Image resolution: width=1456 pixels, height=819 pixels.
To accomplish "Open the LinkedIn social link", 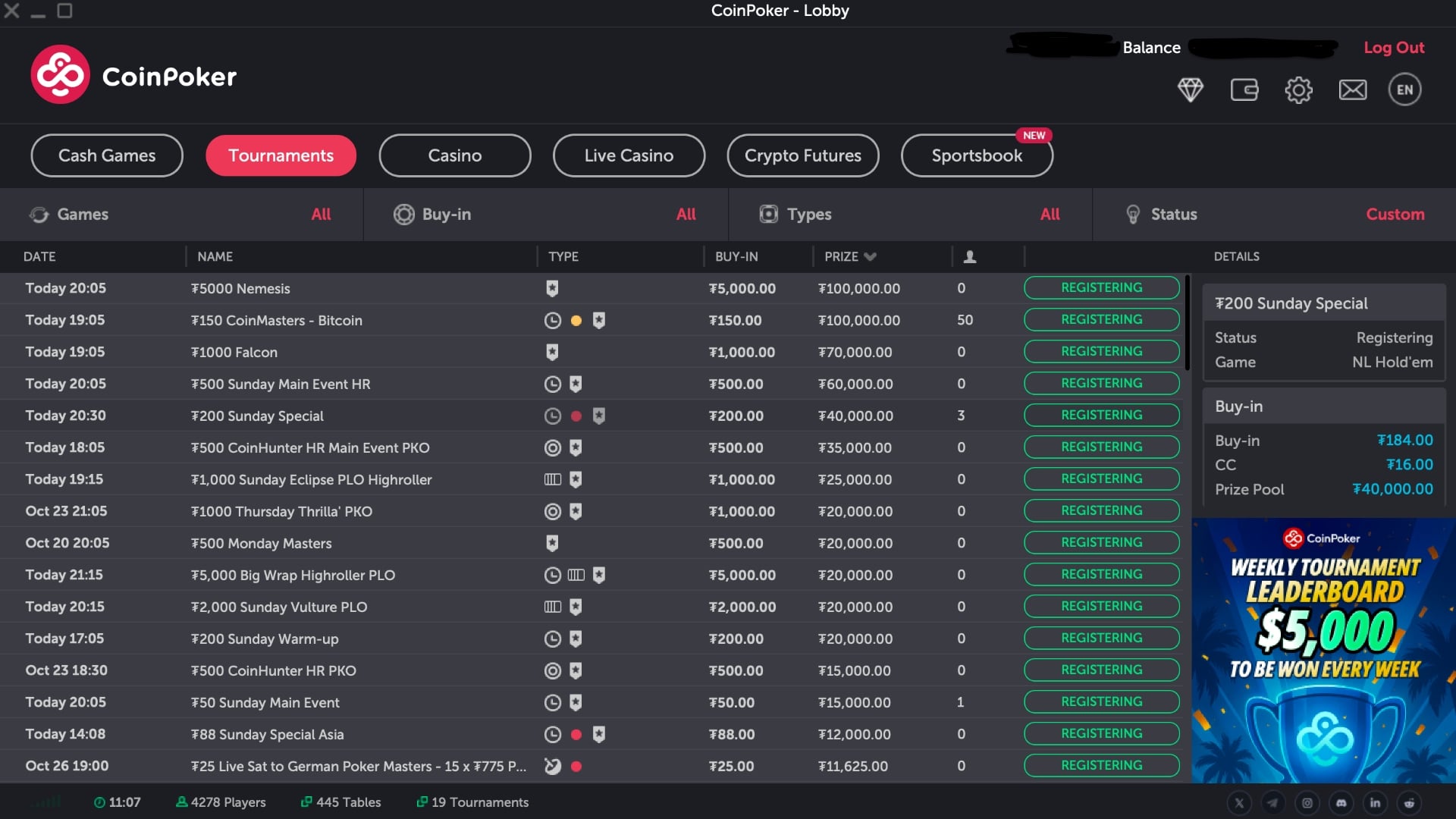I will 1375,802.
